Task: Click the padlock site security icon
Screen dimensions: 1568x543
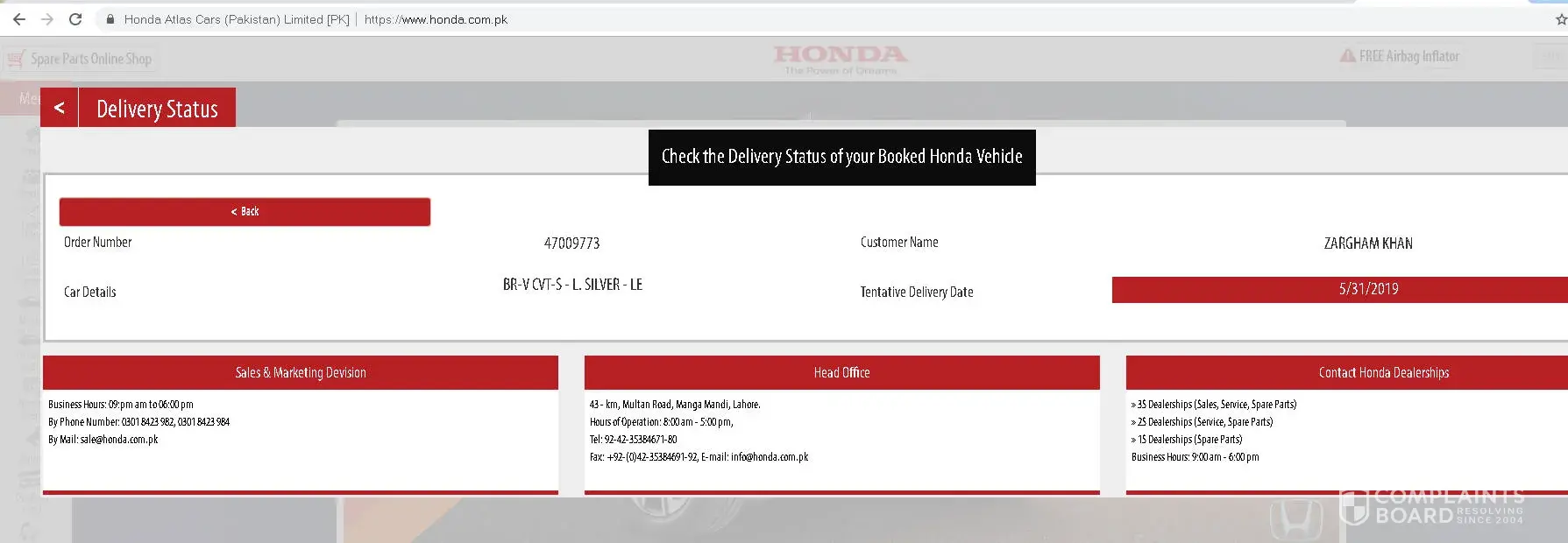Action: tap(110, 19)
